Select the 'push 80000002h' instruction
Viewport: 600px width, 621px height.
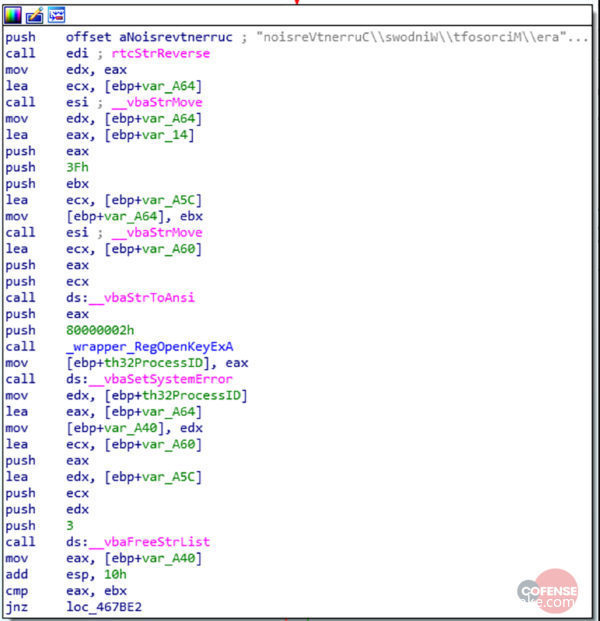70,330
